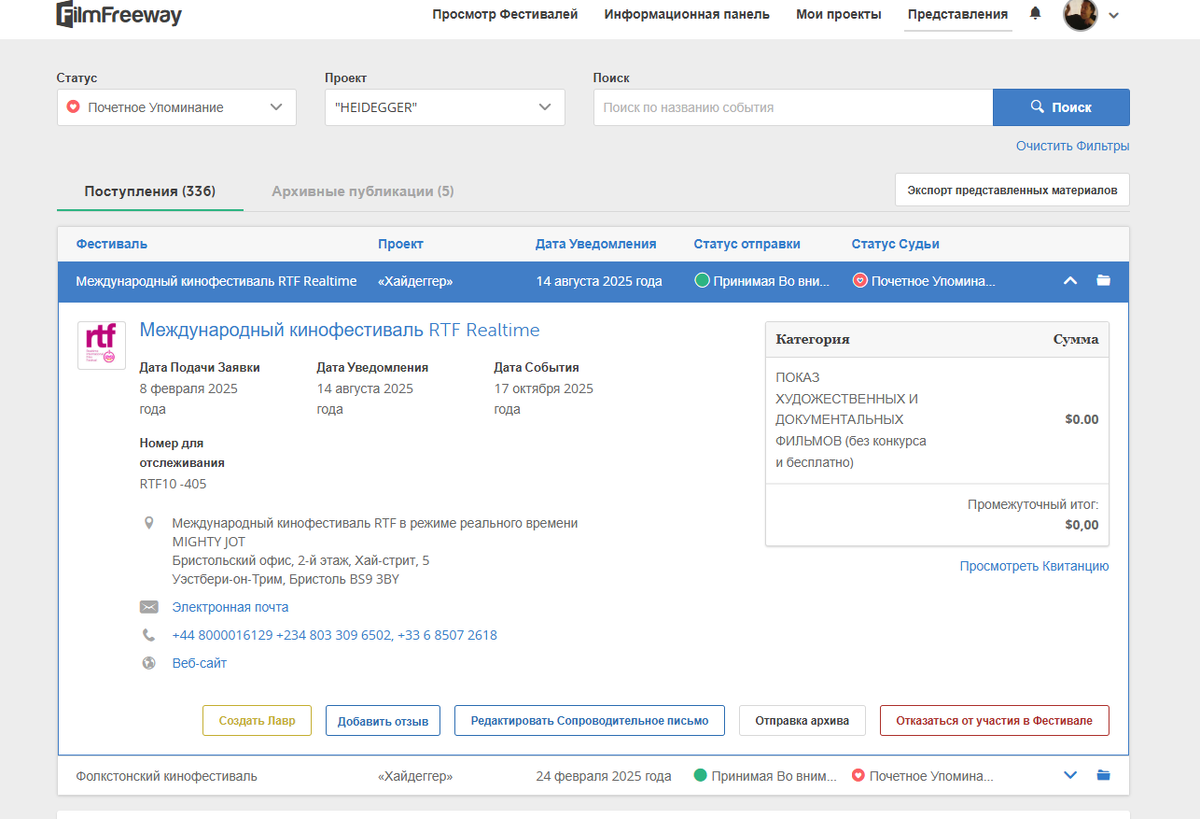Image resolution: width=1200 pixels, height=819 pixels.
Task: Click Добавить отзыв button
Action: tap(383, 720)
